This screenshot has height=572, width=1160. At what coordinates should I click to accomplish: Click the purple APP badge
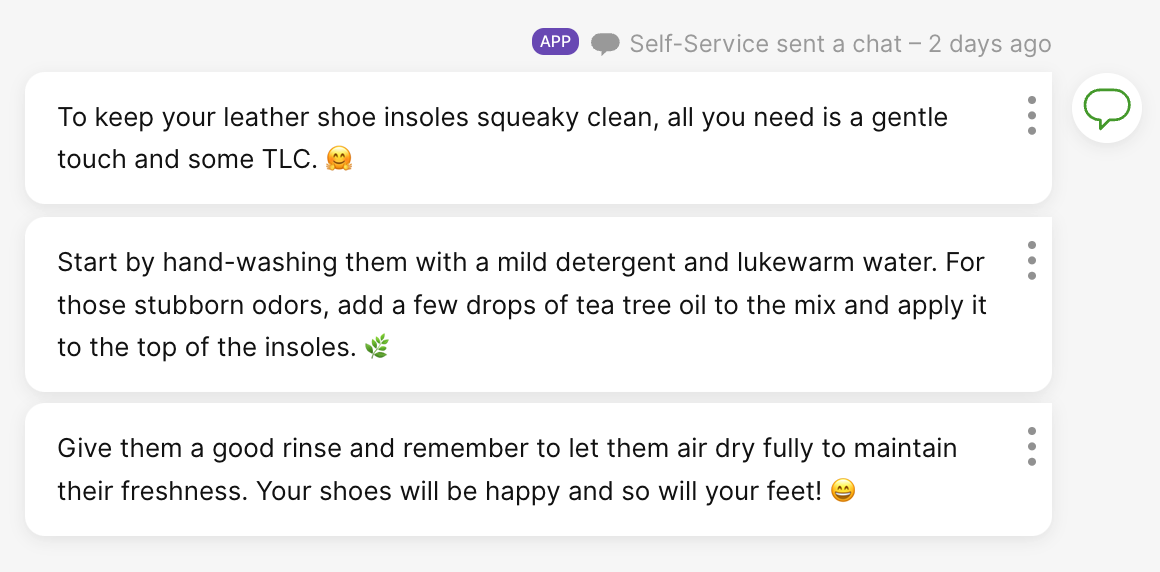click(x=555, y=41)
